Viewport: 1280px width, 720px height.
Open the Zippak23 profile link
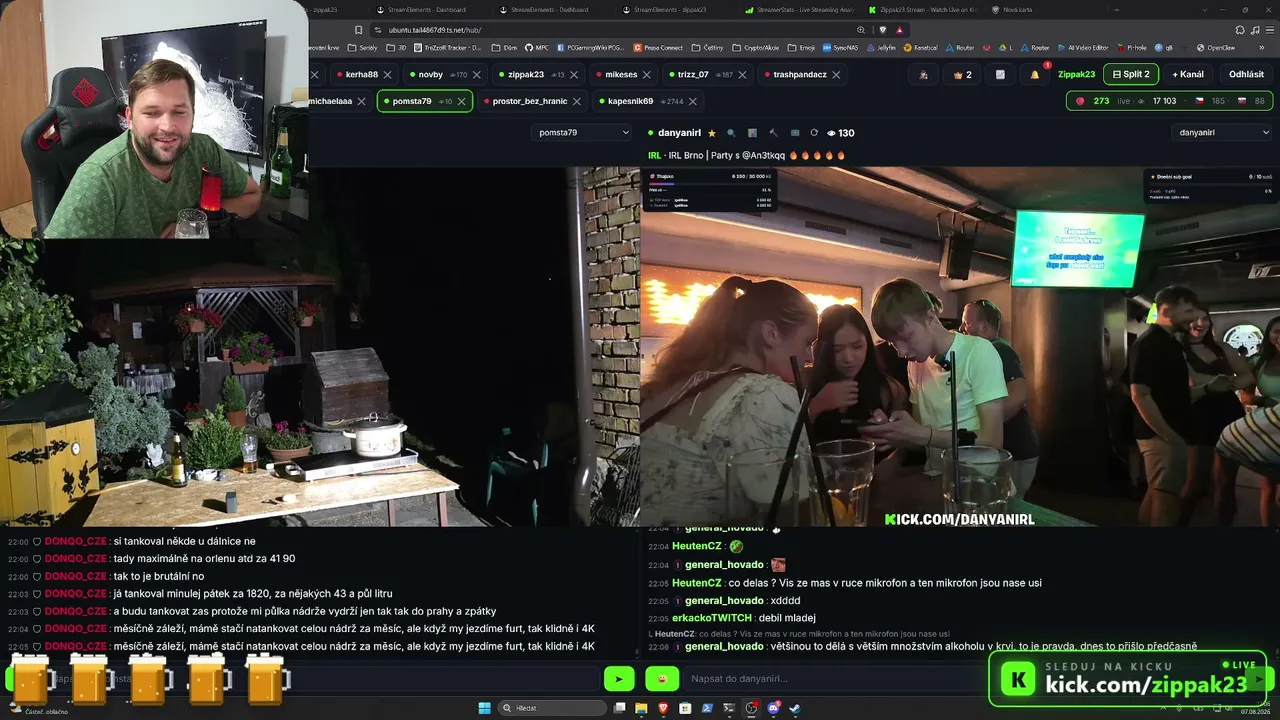point(1077,74)
